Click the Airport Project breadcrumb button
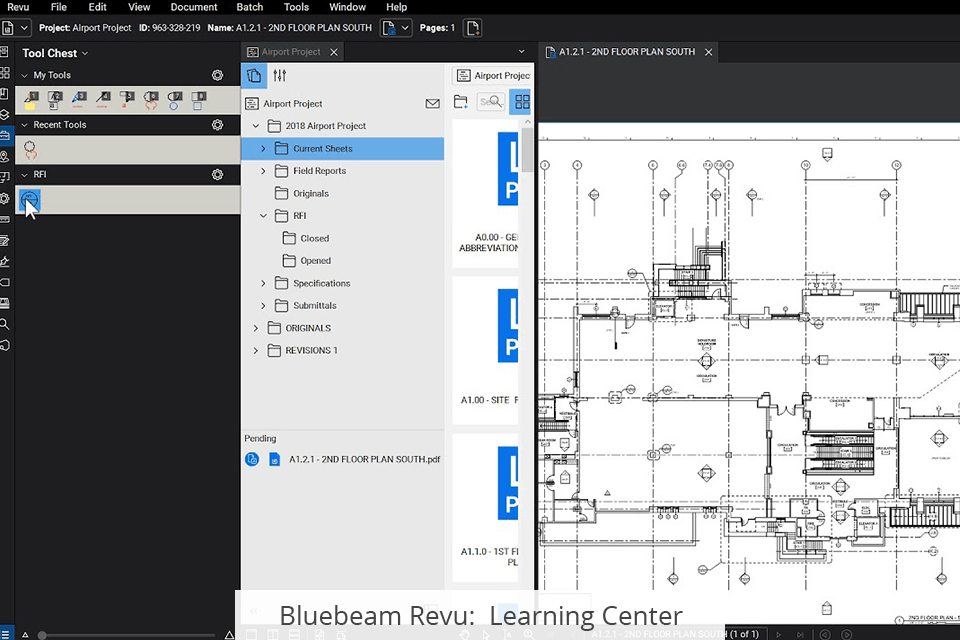 tap(493, 75)
